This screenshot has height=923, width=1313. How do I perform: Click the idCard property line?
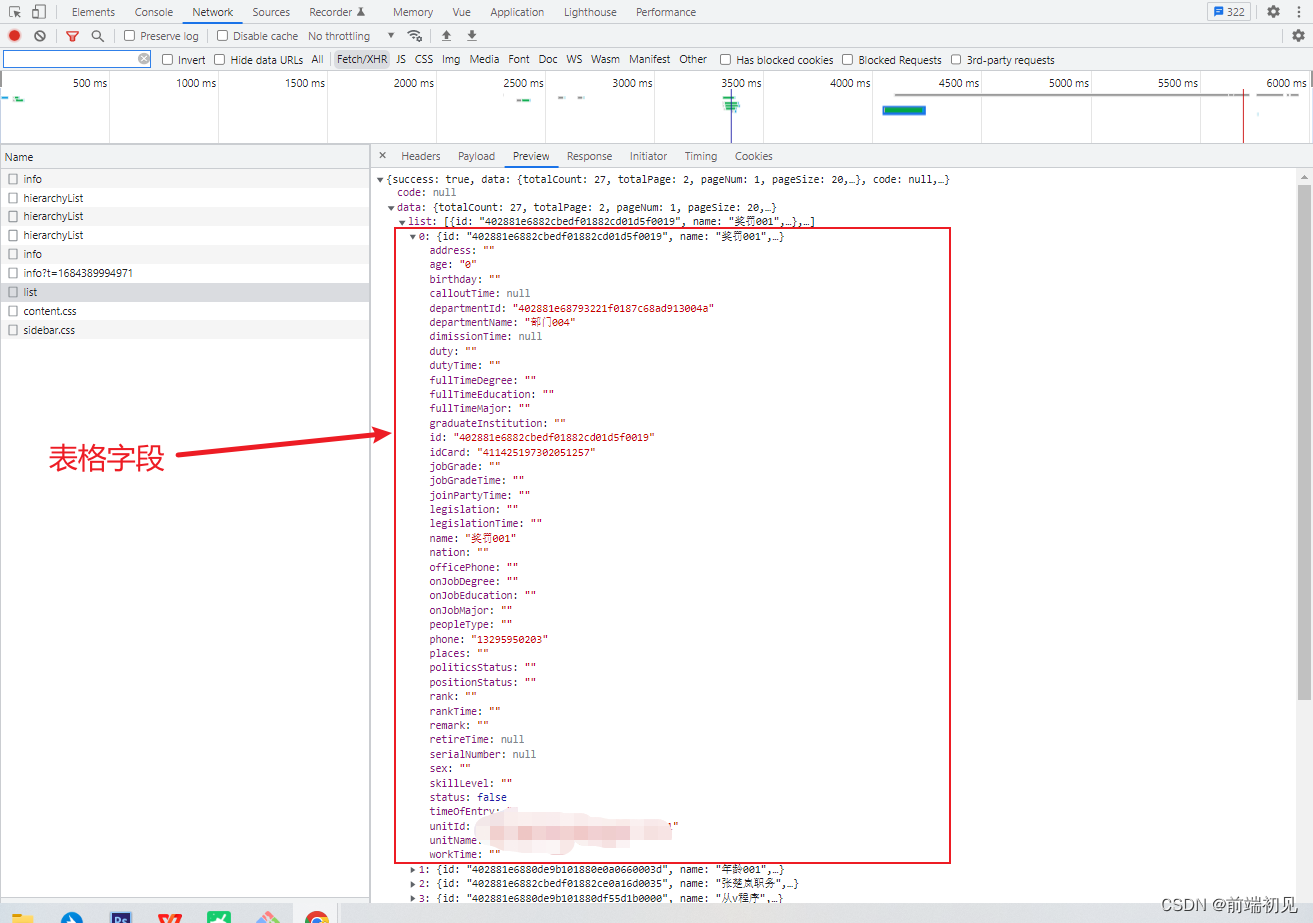pyautogui.click(x=512, y=452)
